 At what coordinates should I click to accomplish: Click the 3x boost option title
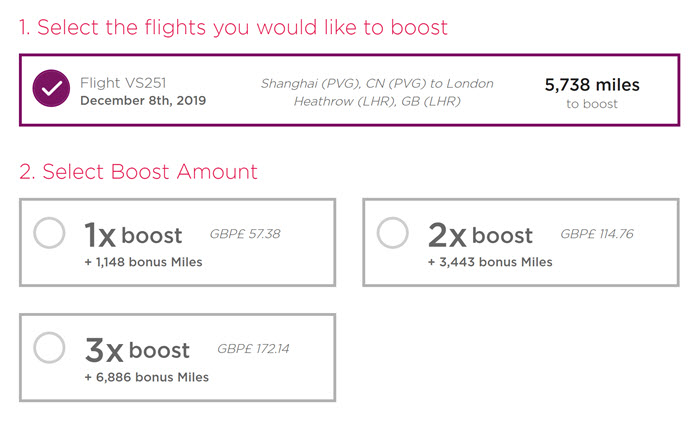(x=137, y=350)
